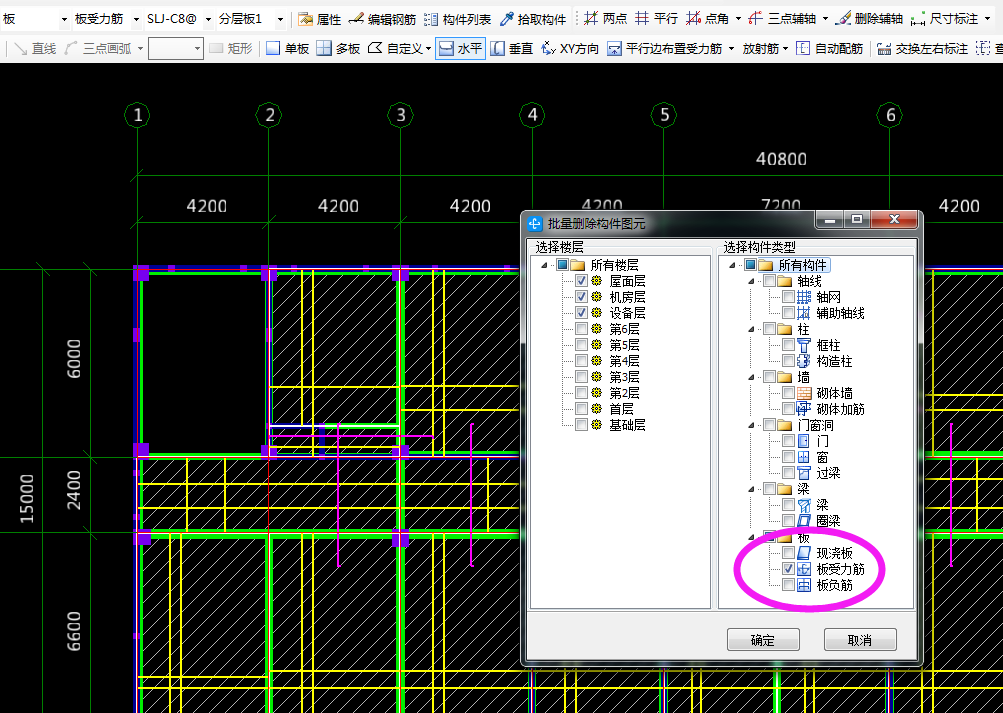Click 平行边布置受力筋 tool
Screen dimensions: 1003x713
tap(665, 49)
